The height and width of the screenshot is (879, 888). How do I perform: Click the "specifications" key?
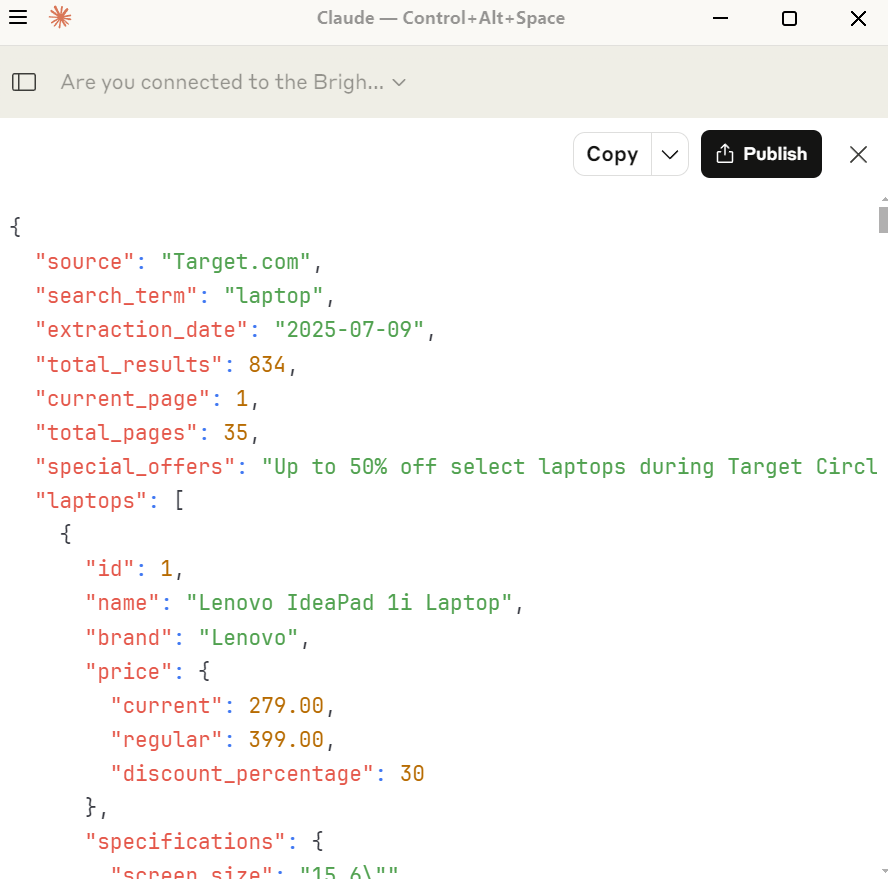point(185,842)
